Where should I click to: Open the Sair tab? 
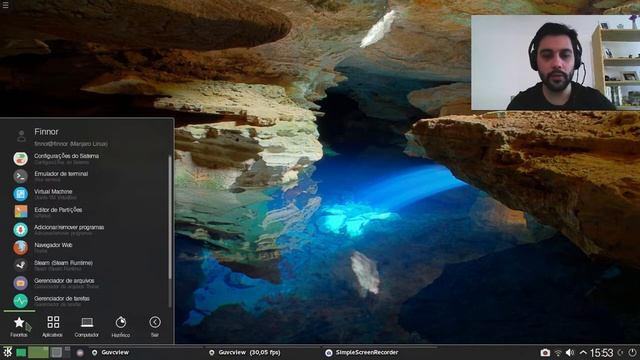tap(155, 327)
